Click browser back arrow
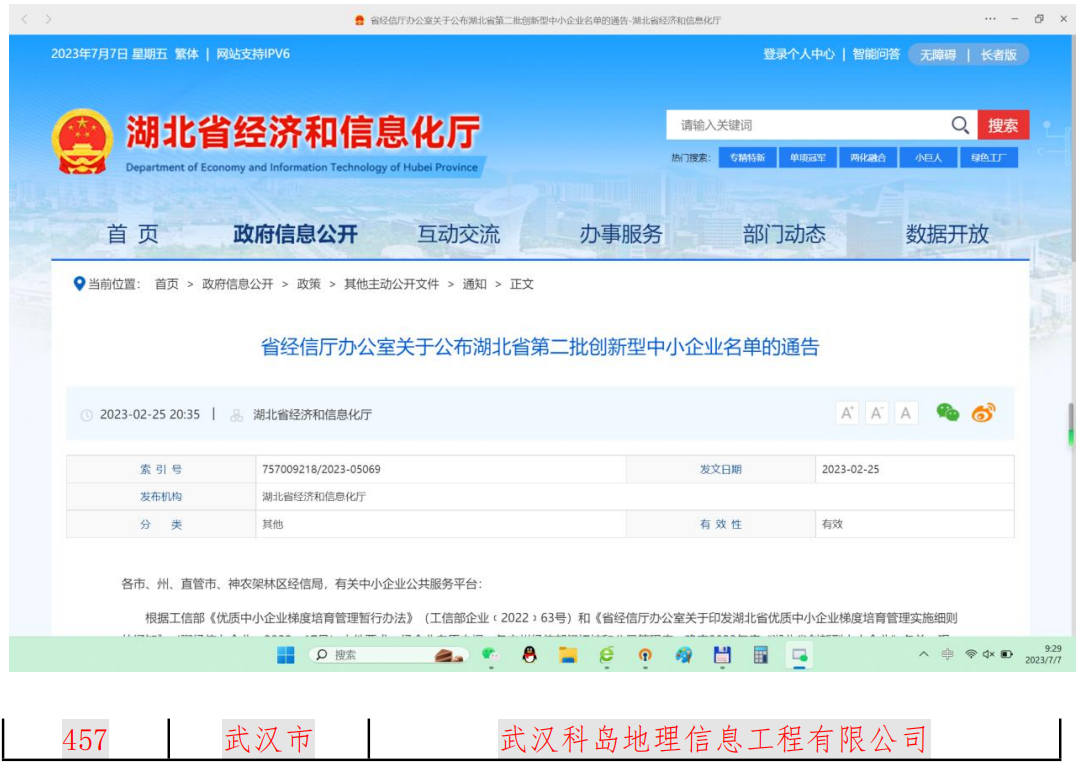Image resolution: width=1082 pixels, height=777 pixels. 25,19
